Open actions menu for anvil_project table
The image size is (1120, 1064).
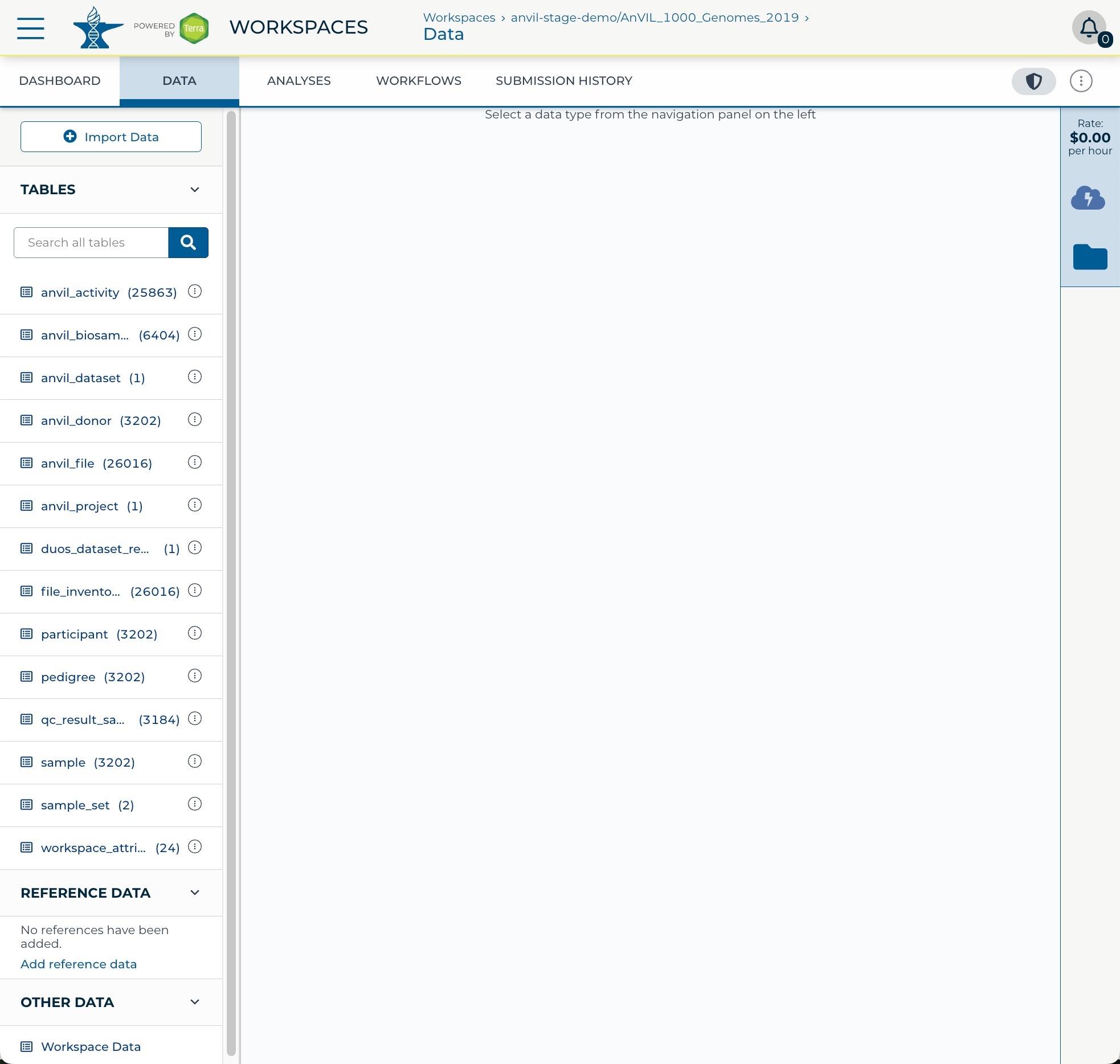pyautogui.click(x=195, y=505)
